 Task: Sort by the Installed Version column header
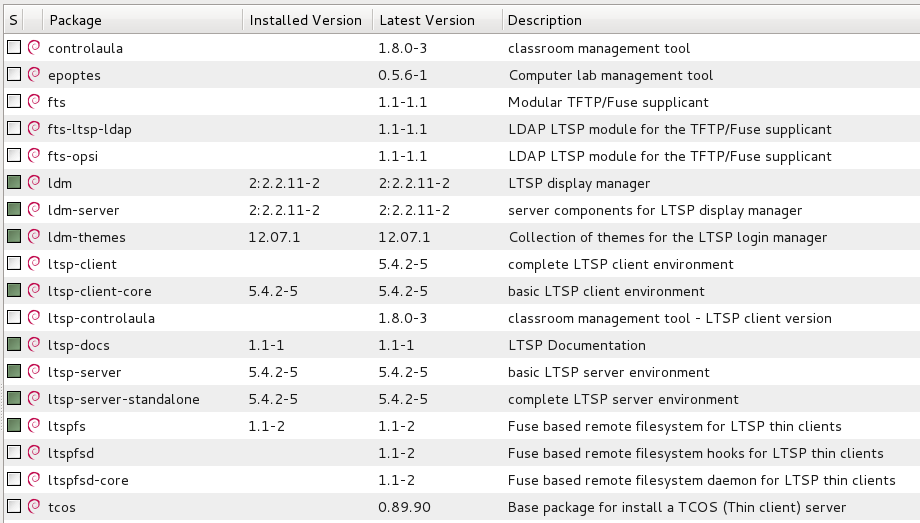(x=306, y=20)
